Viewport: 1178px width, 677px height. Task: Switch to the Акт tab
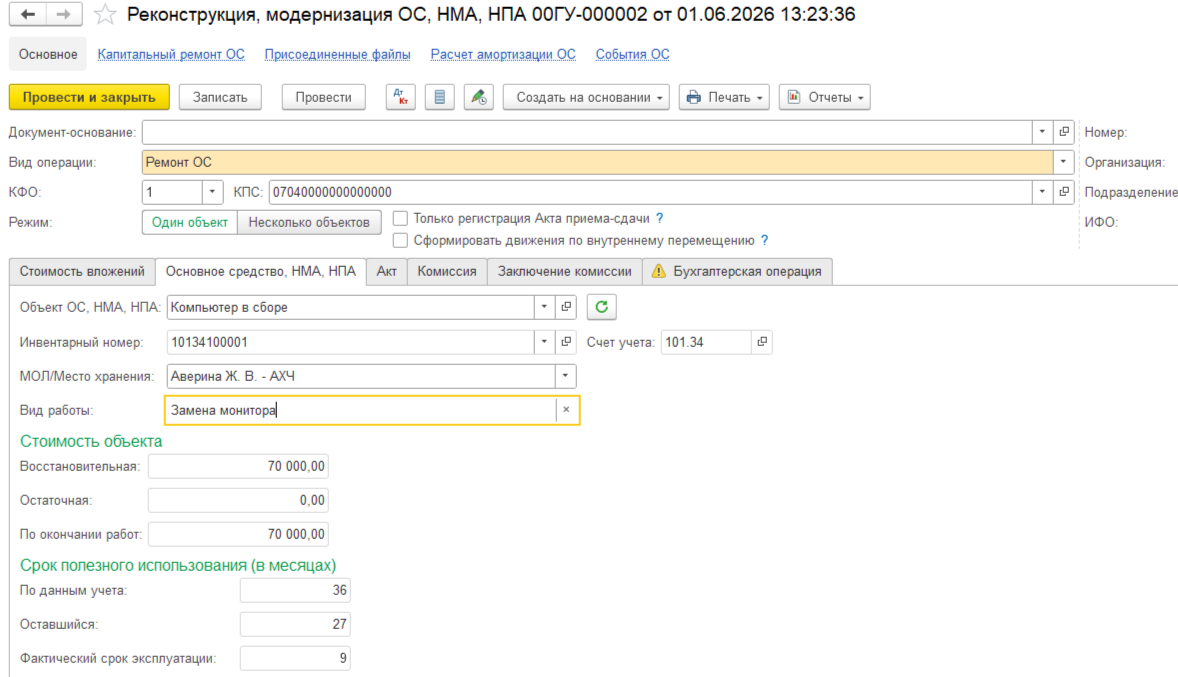coord(387,271)
